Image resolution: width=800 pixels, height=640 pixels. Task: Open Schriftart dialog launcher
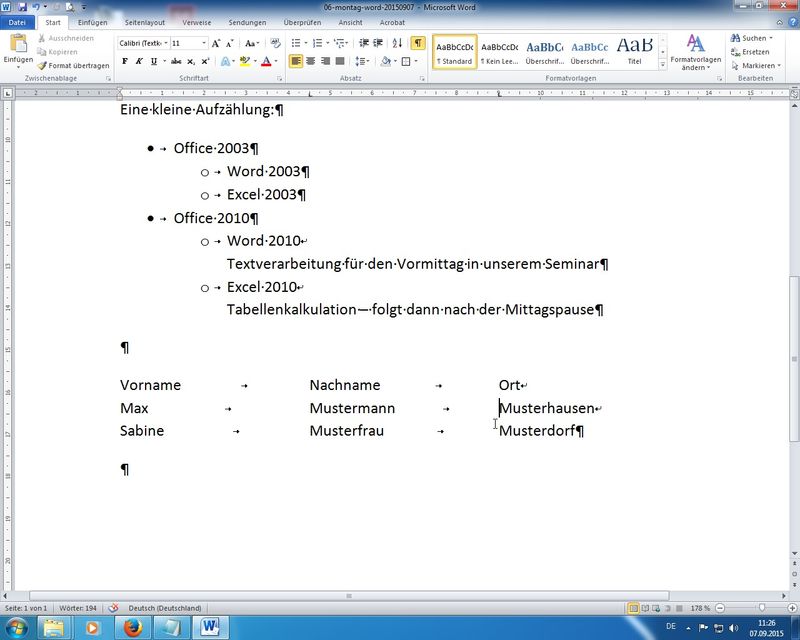click(280, 79)
